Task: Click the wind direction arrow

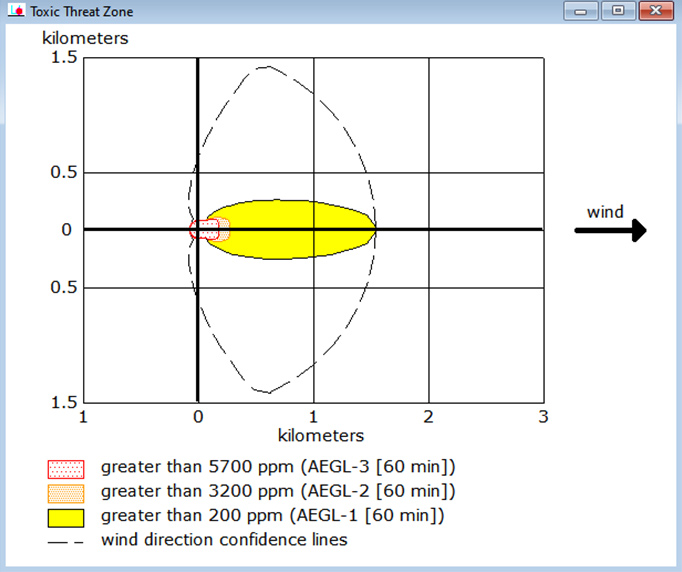Action: (610, 231)
